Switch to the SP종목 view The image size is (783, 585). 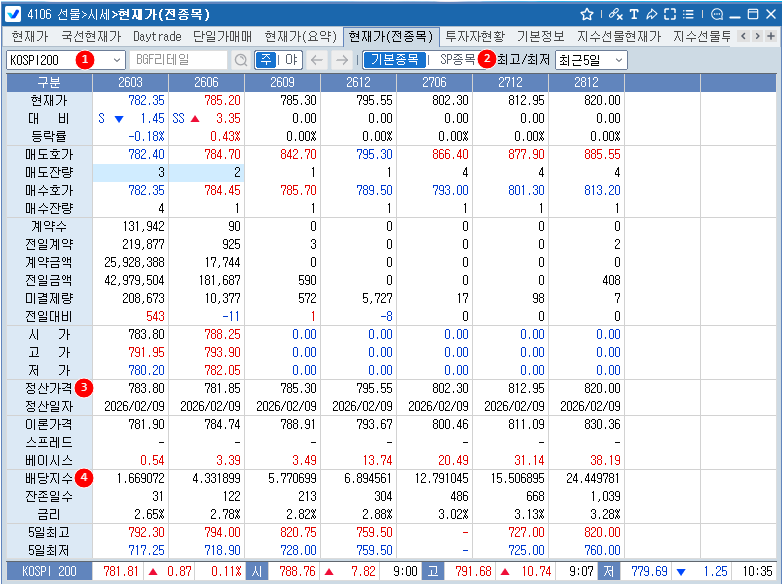tap(457, 60)
